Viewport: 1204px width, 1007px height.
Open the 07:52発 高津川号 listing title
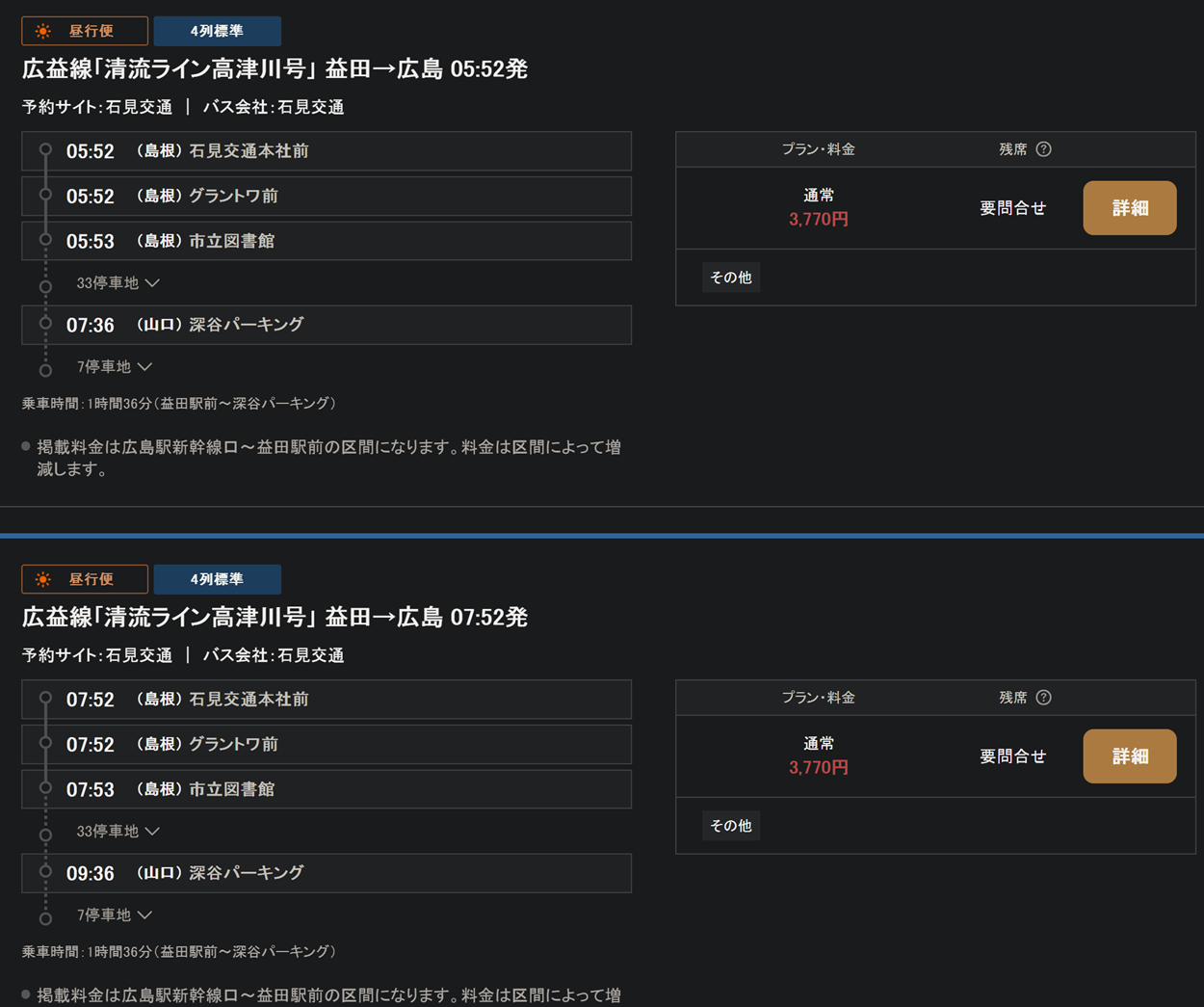click(x=275, y=618)
